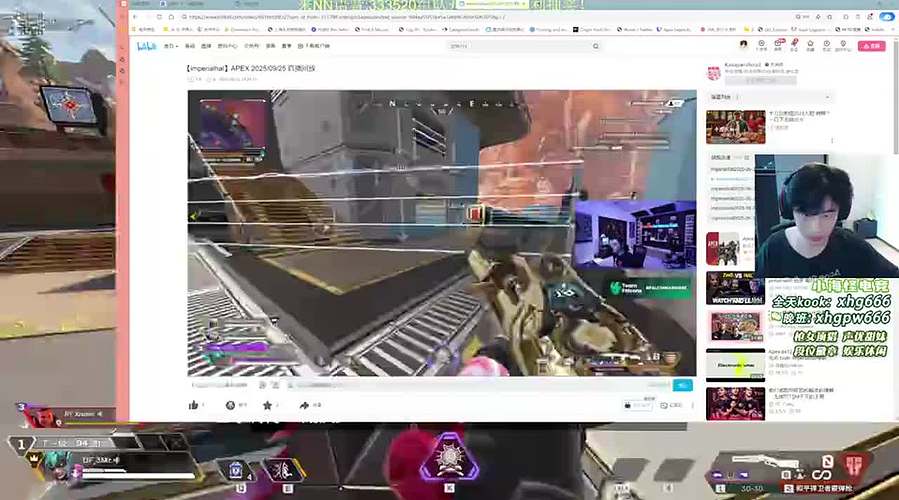Open the three-dot more options below video
899x500 pixels.
(693, 405)
